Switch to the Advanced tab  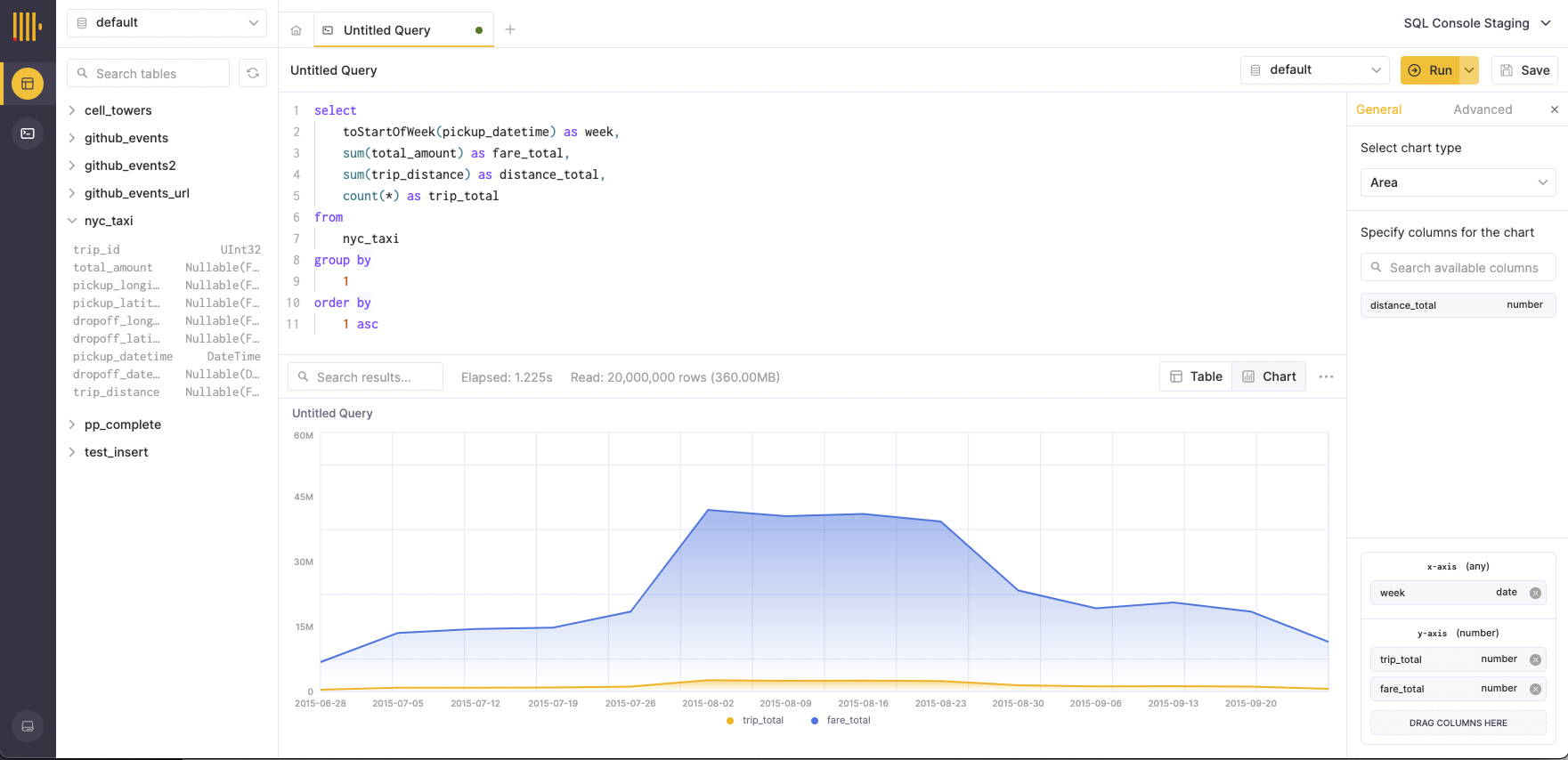(x=1483, y=109)
